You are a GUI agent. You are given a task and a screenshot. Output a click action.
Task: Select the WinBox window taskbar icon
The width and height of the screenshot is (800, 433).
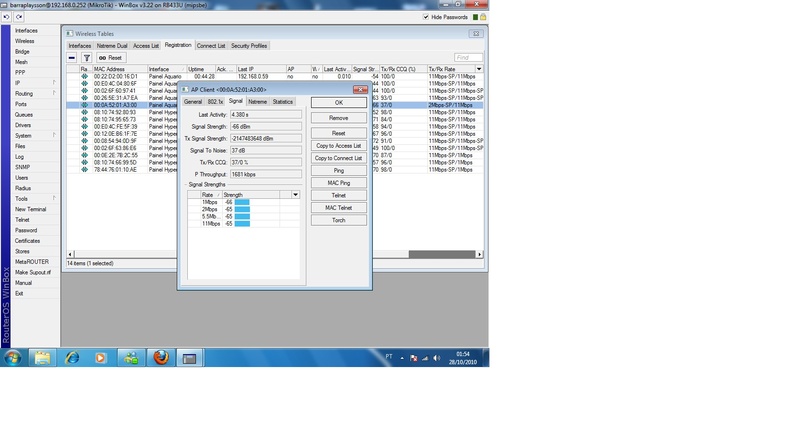click(190, 358)
